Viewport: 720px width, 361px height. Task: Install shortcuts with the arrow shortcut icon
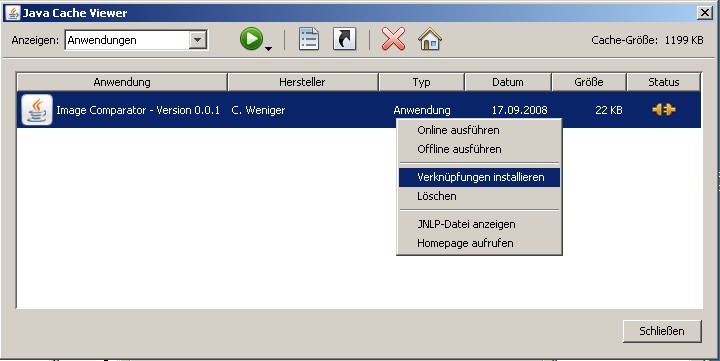344,39
